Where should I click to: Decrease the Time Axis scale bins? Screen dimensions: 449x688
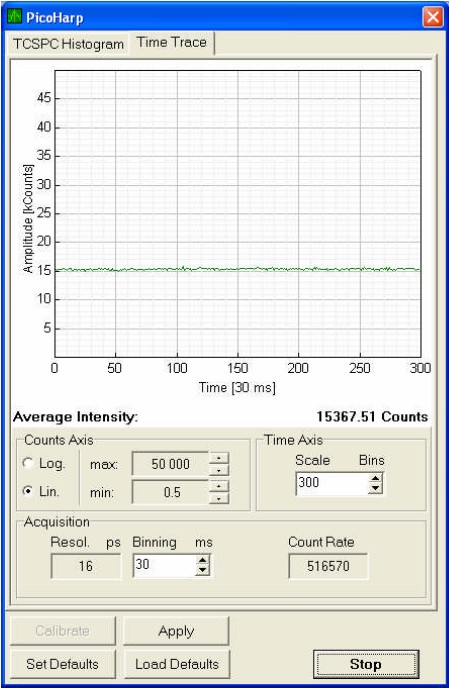(375, 488)
